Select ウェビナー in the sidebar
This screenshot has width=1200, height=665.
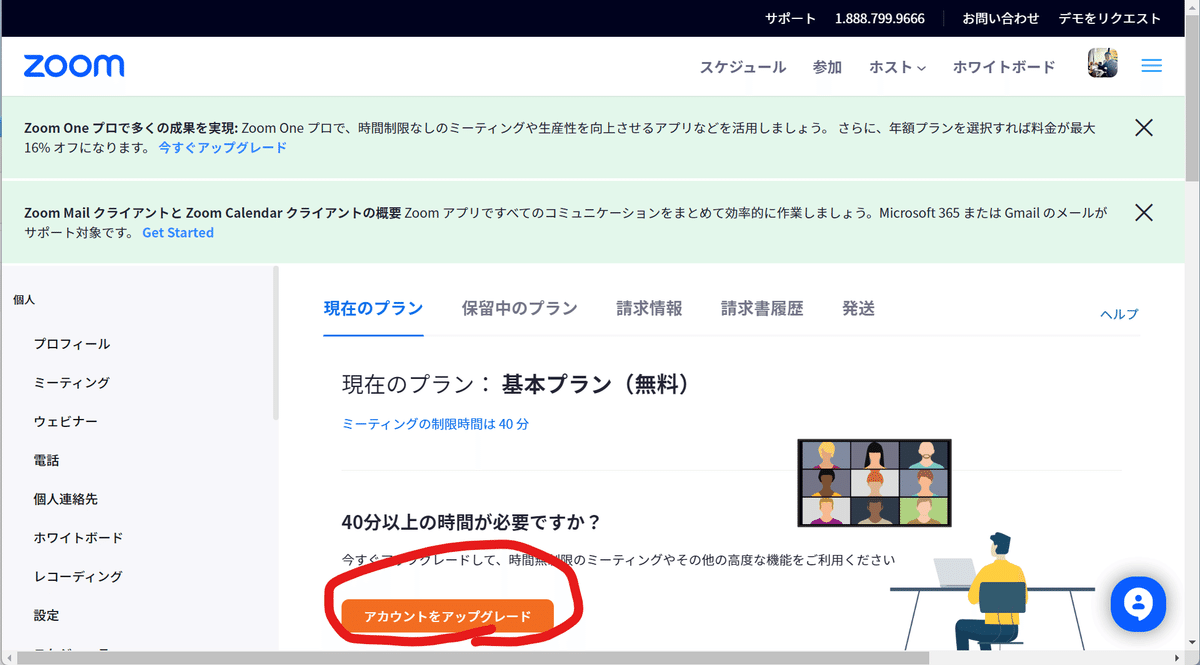[x=66, y=421]
